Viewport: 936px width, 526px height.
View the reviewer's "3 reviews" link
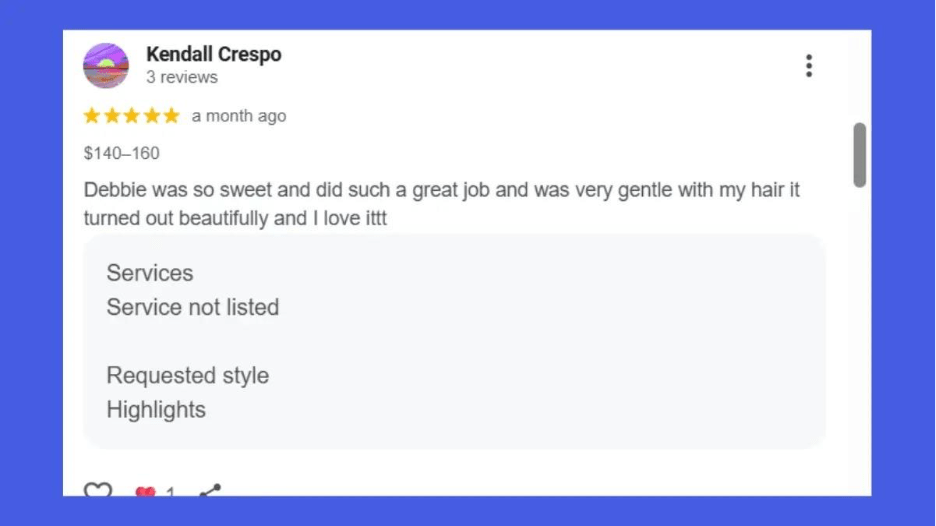pos(181,77)
